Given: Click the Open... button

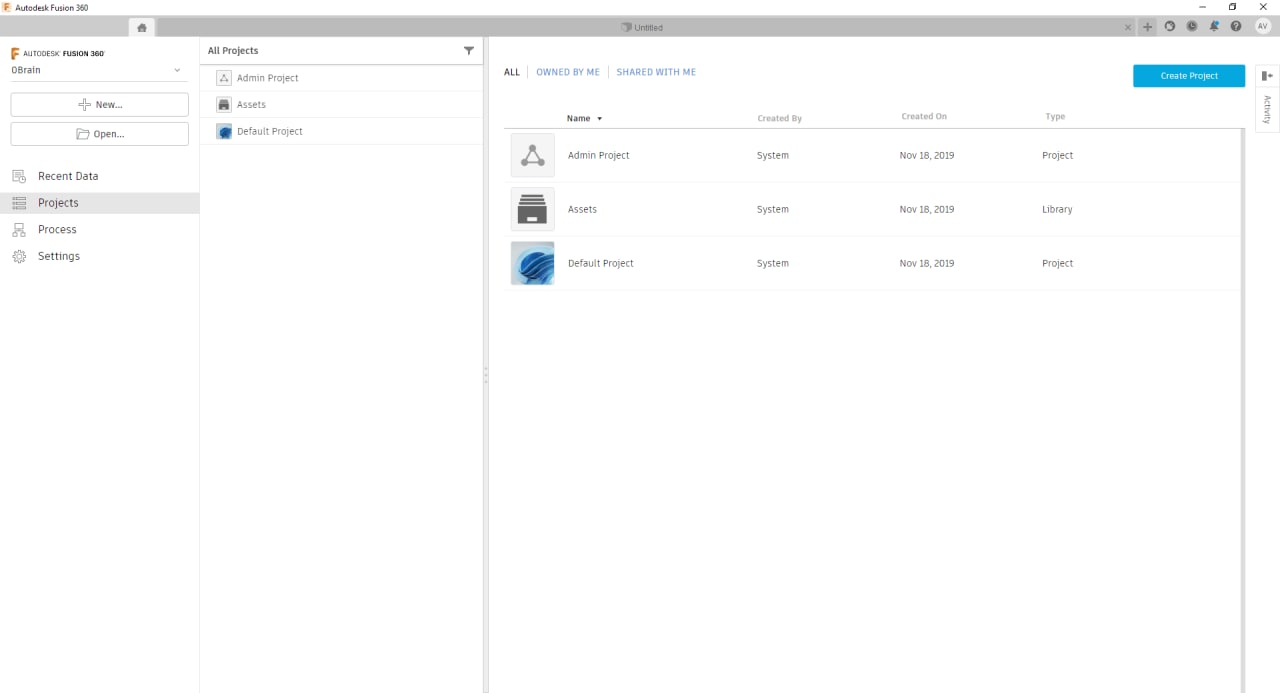Looking at the screenshot, I should (99, 133).
